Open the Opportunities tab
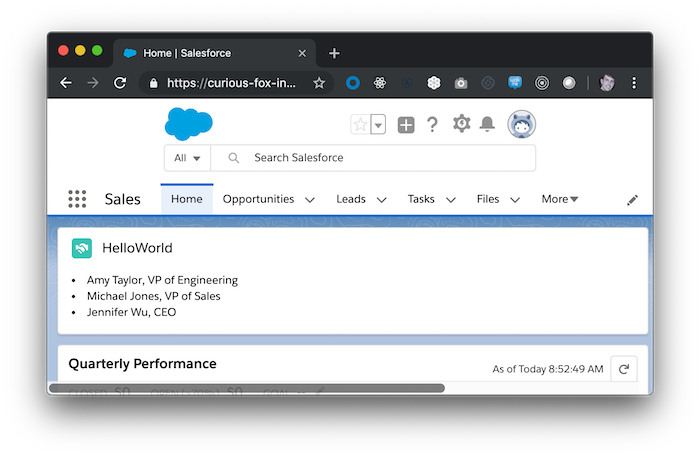 coord(258,199)
